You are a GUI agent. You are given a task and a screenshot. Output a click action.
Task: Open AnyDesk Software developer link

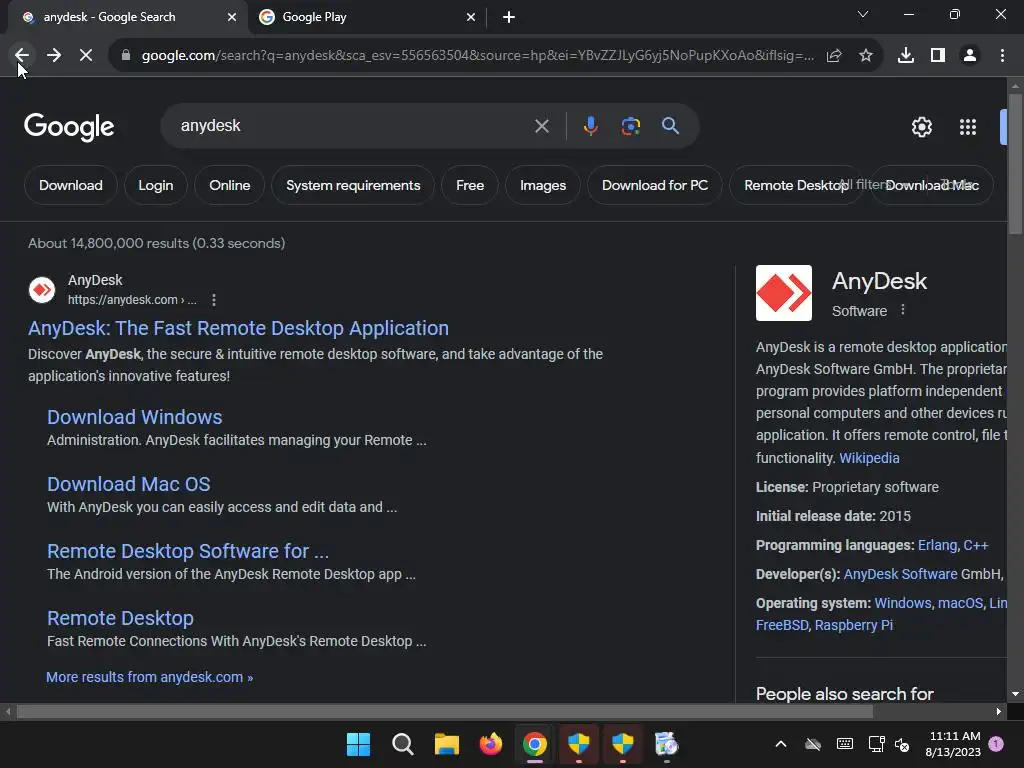click(x=901, y=574)
